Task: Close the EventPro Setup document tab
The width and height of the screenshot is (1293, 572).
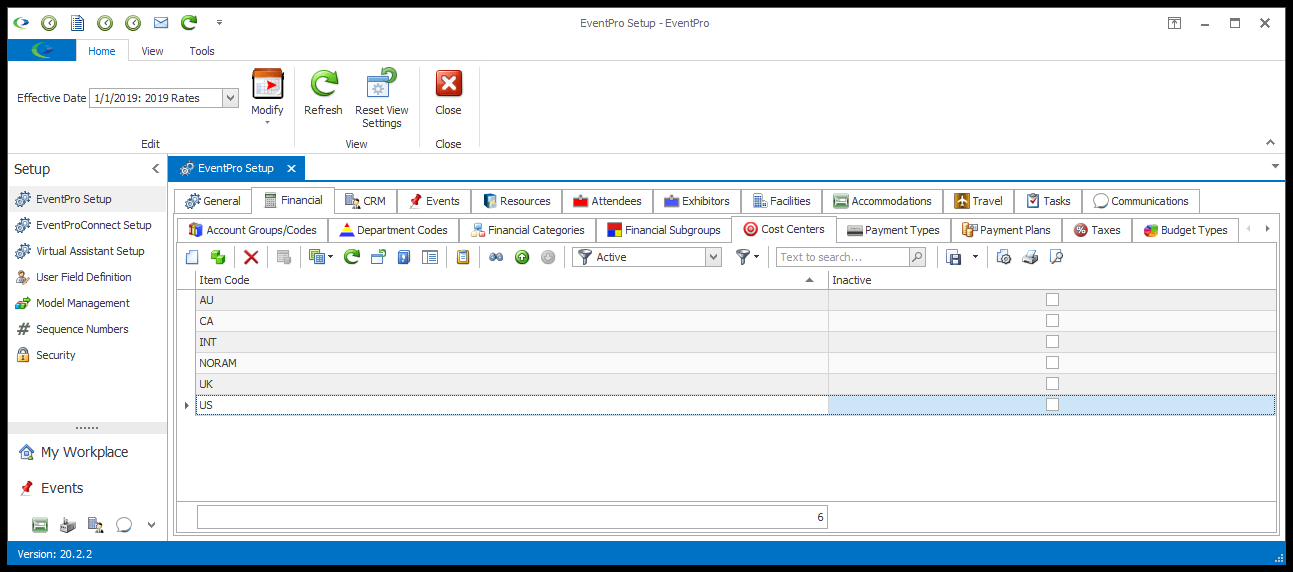Action: pyautogui.click(x=291, y=168)
